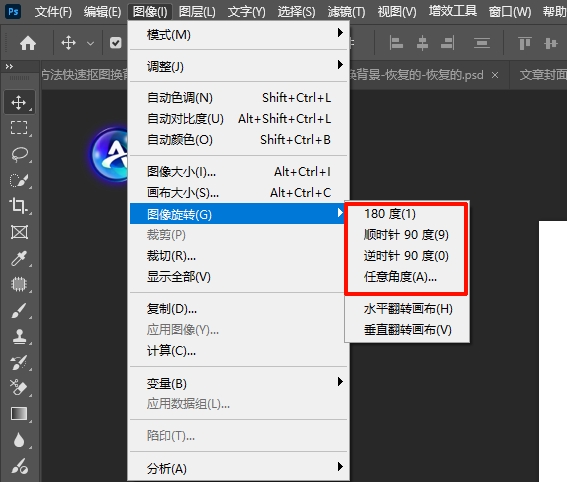This screenshot has height=482, width=567.
Task: Click the Move tool icon in options bar
Action: pyautogui.click(x=68, y=43)
